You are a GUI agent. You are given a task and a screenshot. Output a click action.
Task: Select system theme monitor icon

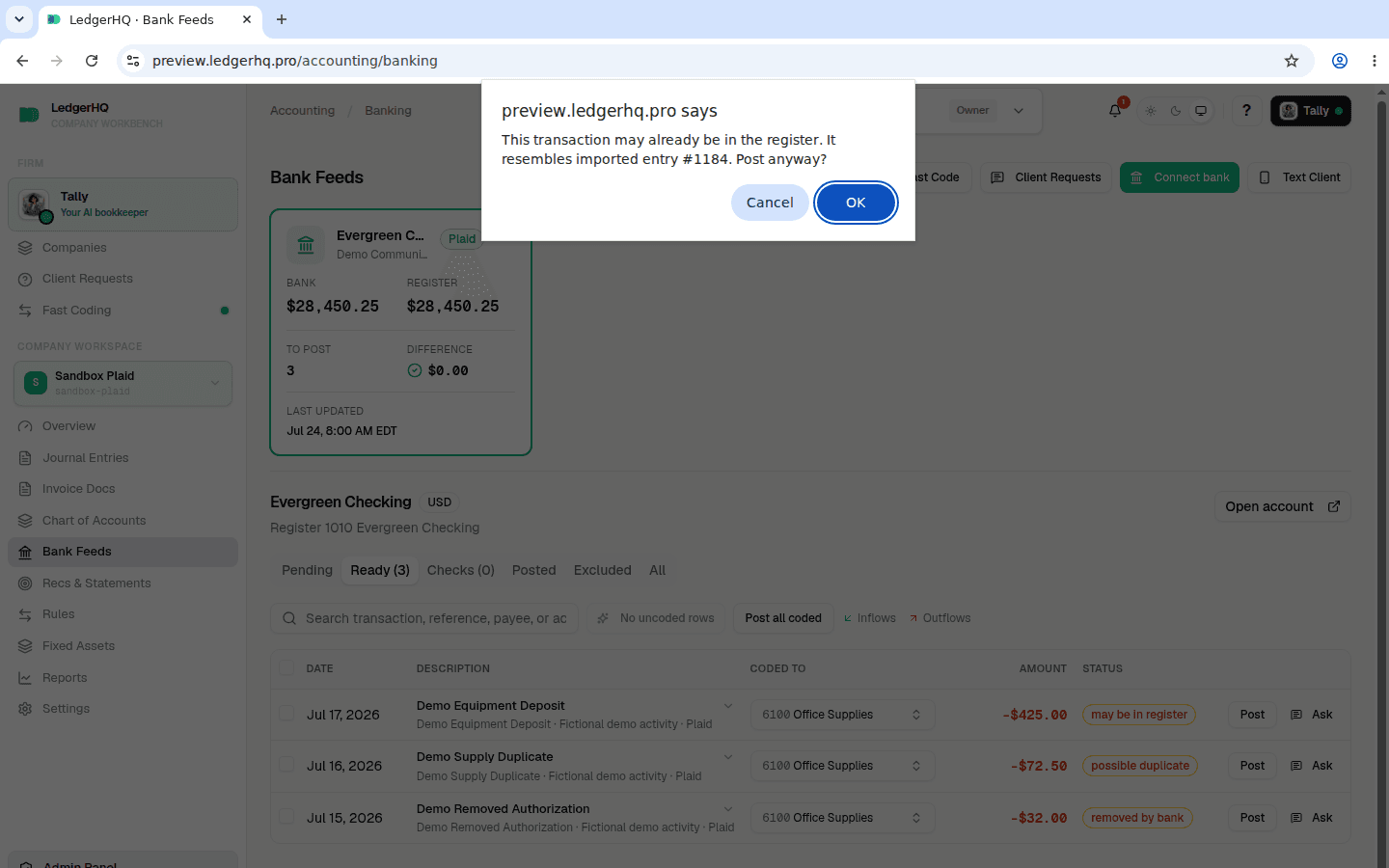click(1201, 111)
